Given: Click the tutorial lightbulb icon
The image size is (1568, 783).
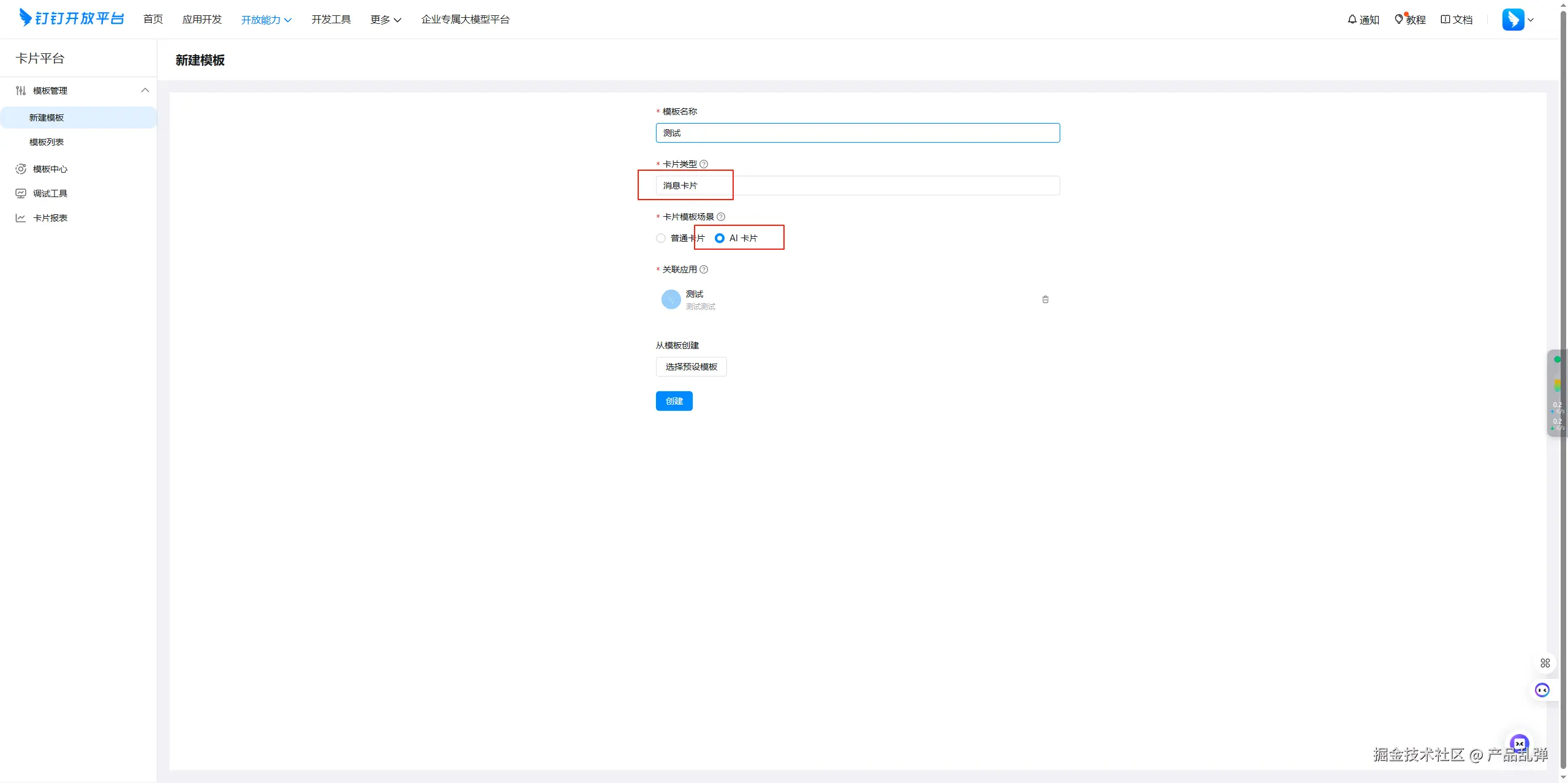Looking at the screenshot, I should click(x=1399, y=20).
